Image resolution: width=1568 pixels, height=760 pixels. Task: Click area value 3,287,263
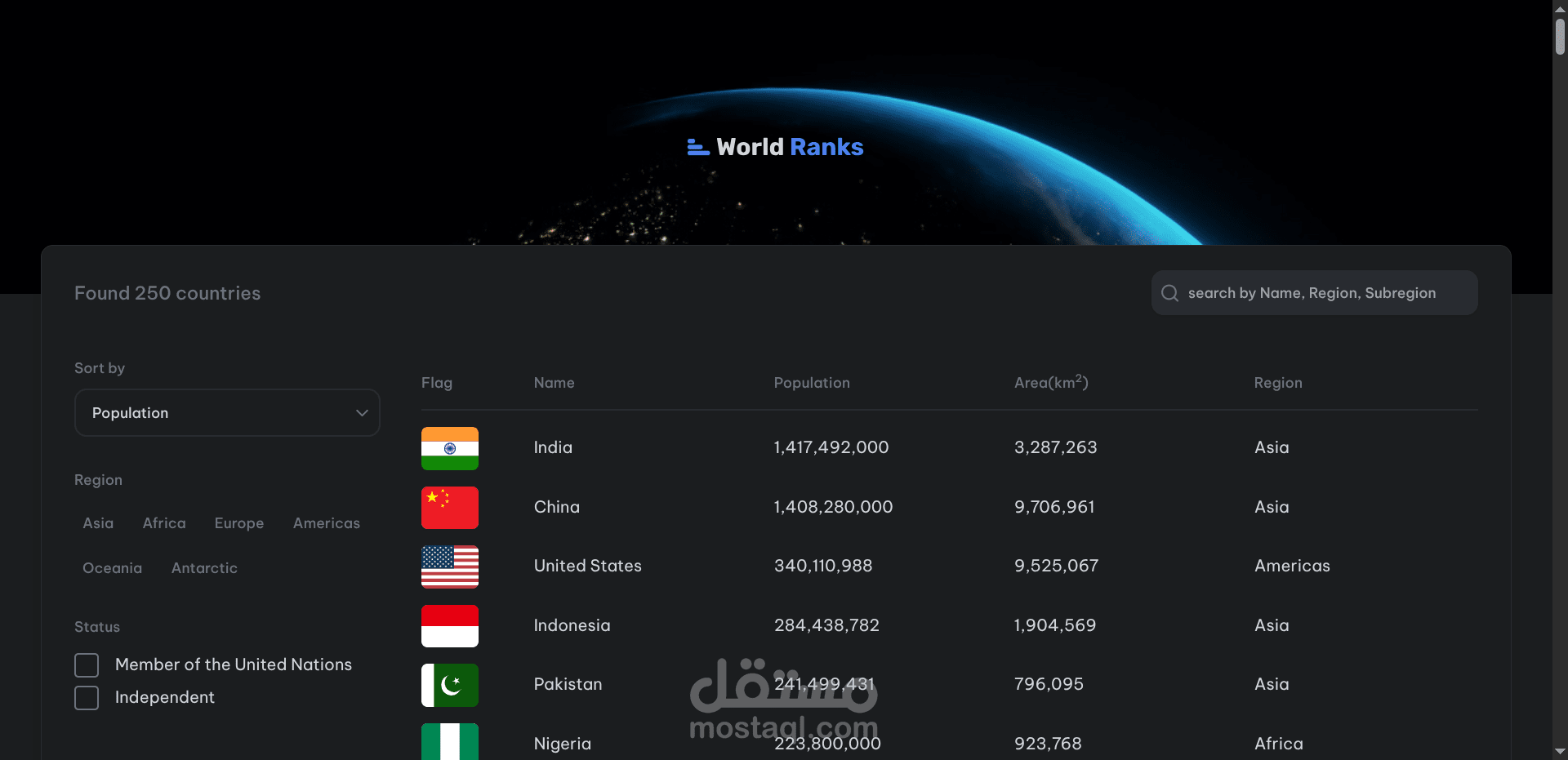[1055, 447]
